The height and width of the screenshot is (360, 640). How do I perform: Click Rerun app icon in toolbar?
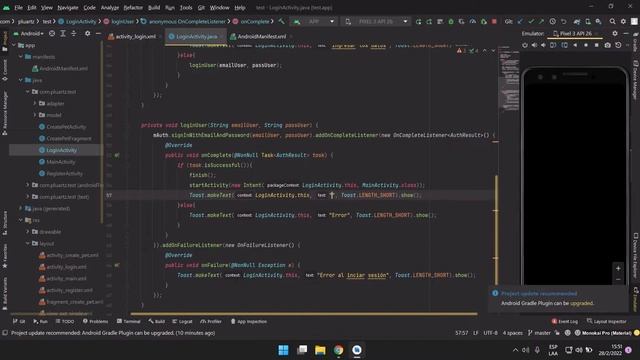click(x=418, y=21)
